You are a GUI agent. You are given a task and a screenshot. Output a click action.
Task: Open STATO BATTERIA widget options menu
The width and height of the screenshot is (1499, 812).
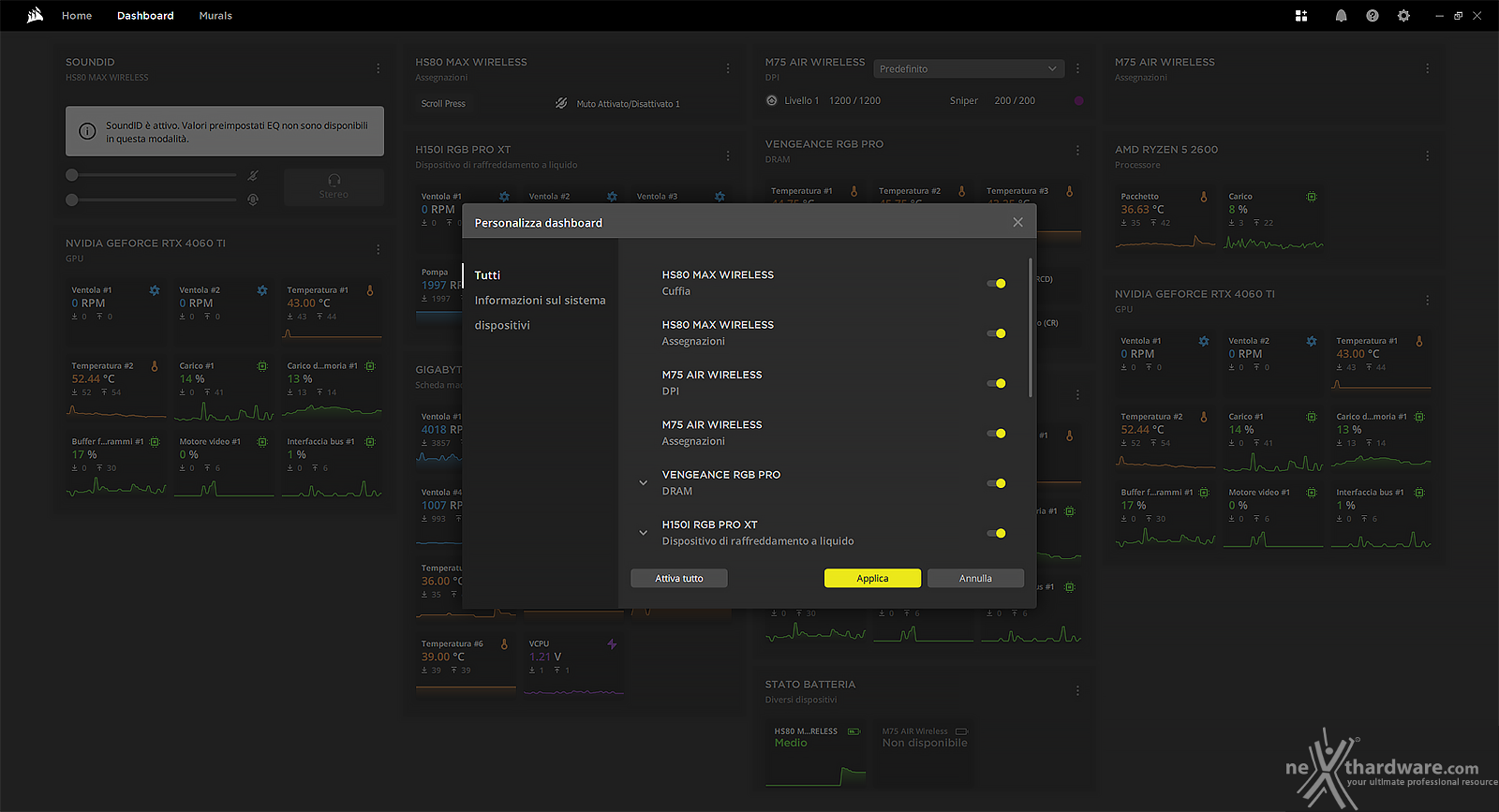[x=1077, y=690]
